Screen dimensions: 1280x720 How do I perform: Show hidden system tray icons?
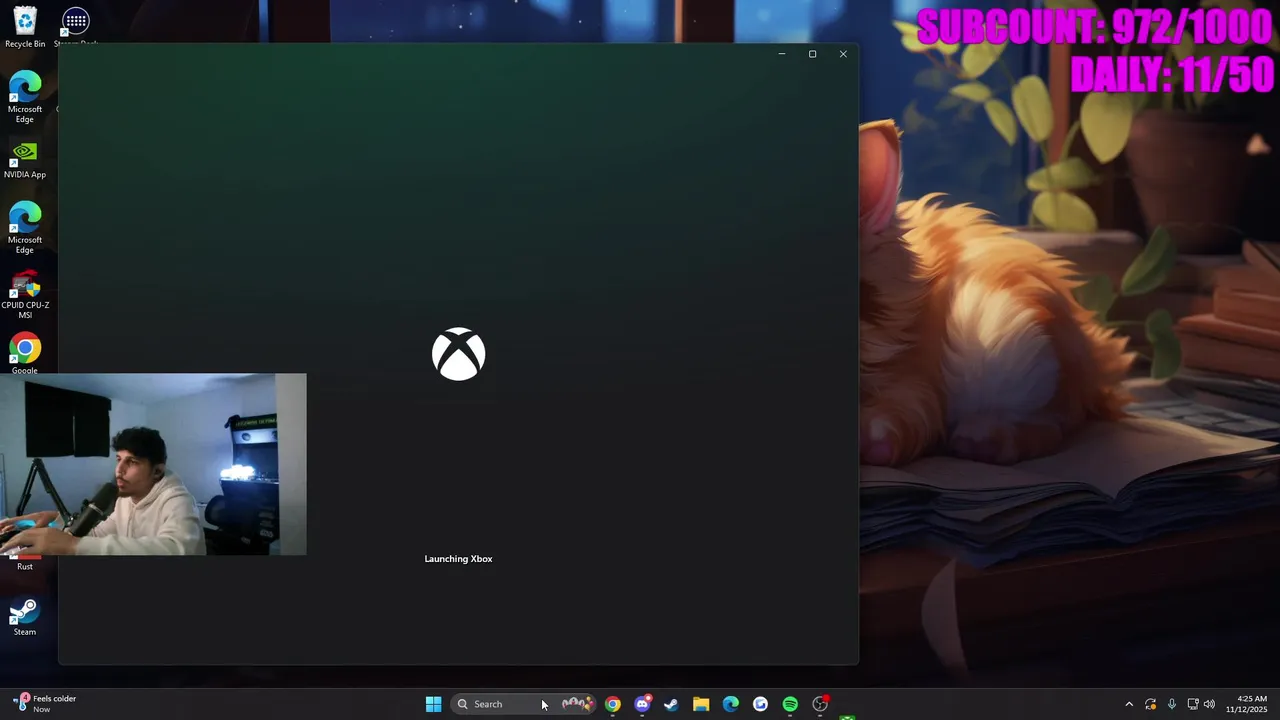1129,704
